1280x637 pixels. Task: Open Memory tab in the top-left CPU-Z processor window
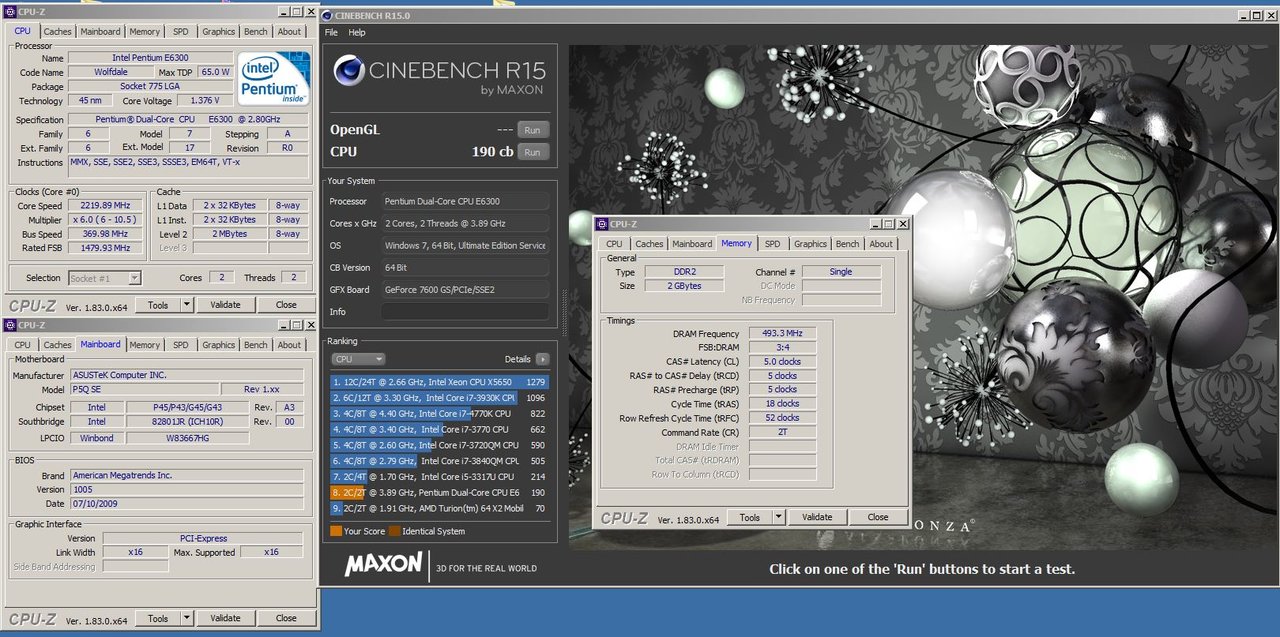point(144,32)
